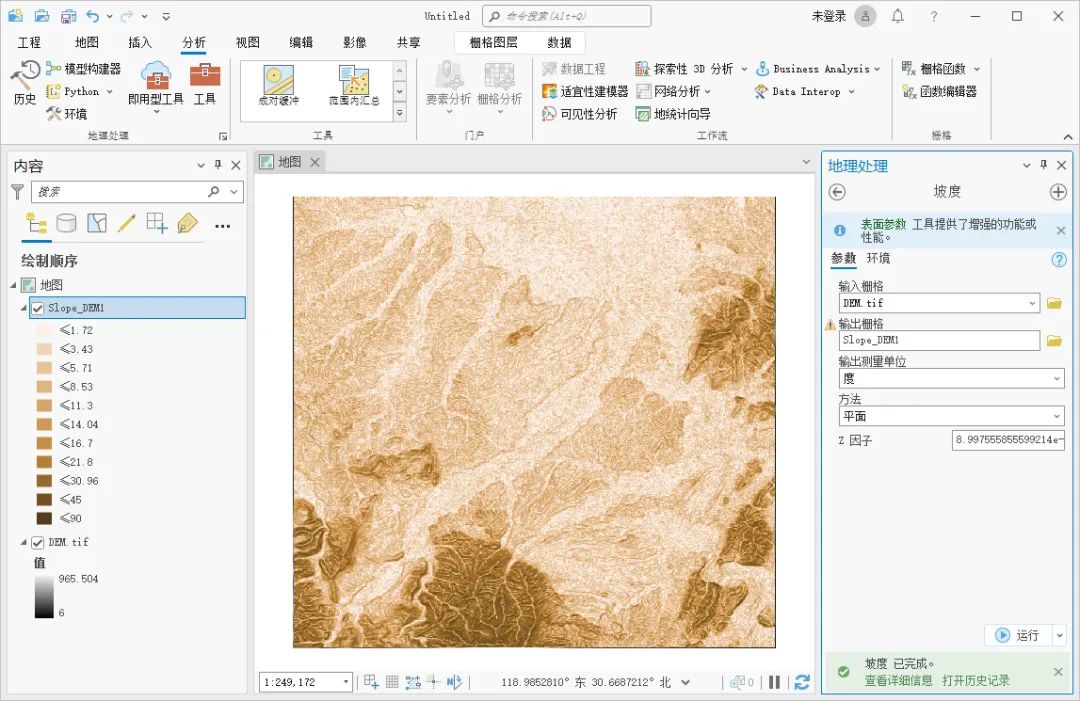Expand 栅格函数 dropdown
The height and width of the screenshot is (701, 1080).
pyautogui.click(x=977, y=69)
